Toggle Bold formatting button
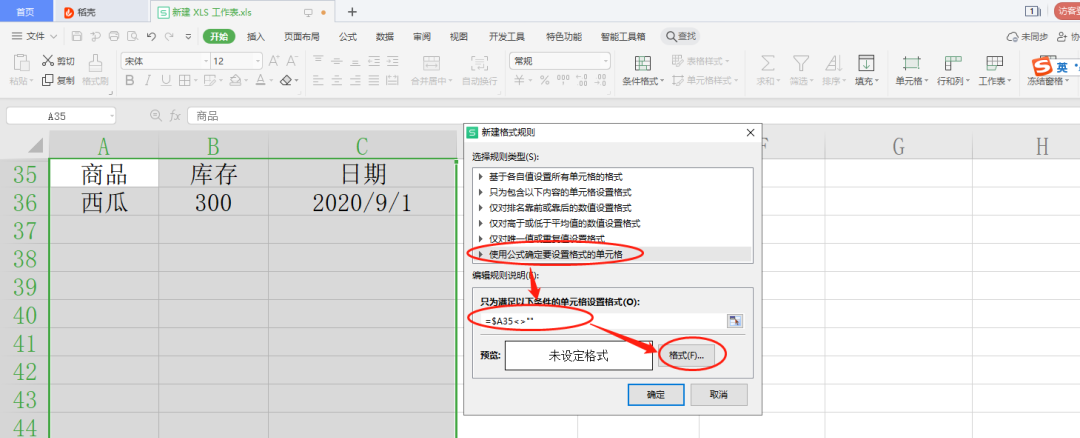Screen dimensions: 1080x438 click(x=128, y=81)
